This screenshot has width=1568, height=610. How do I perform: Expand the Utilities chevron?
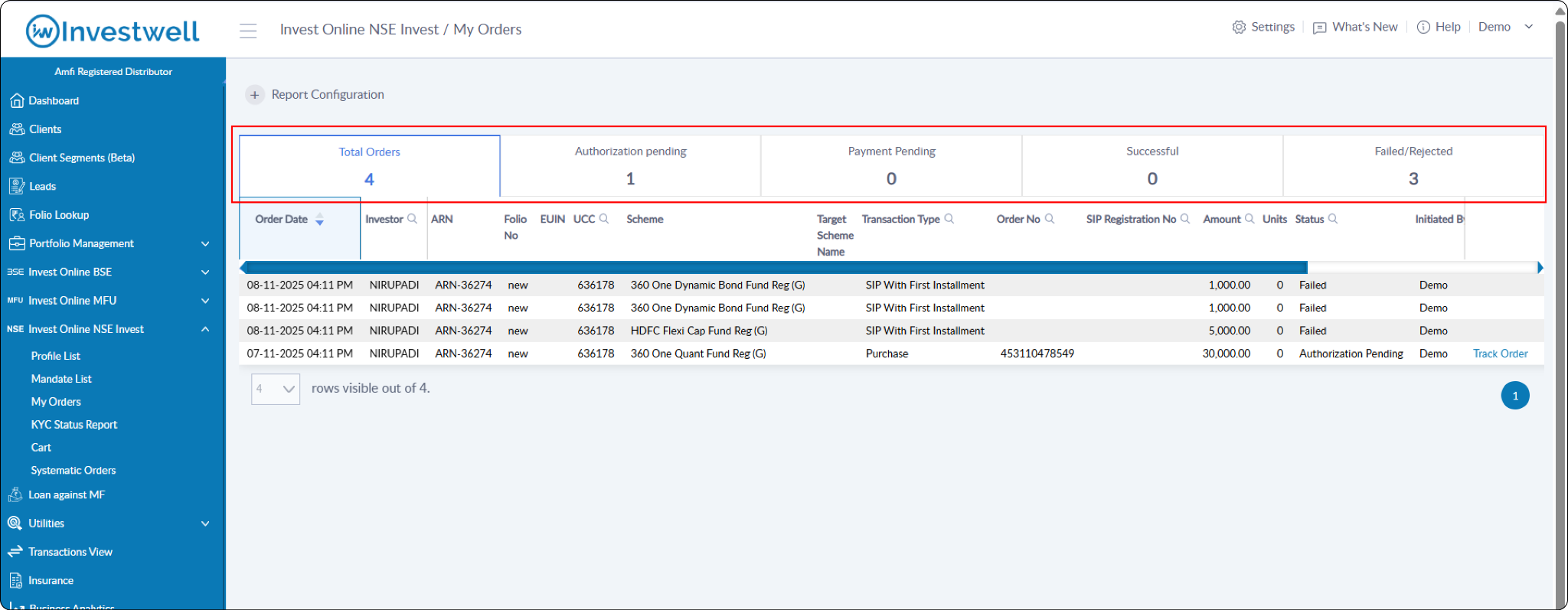point(205,524)
